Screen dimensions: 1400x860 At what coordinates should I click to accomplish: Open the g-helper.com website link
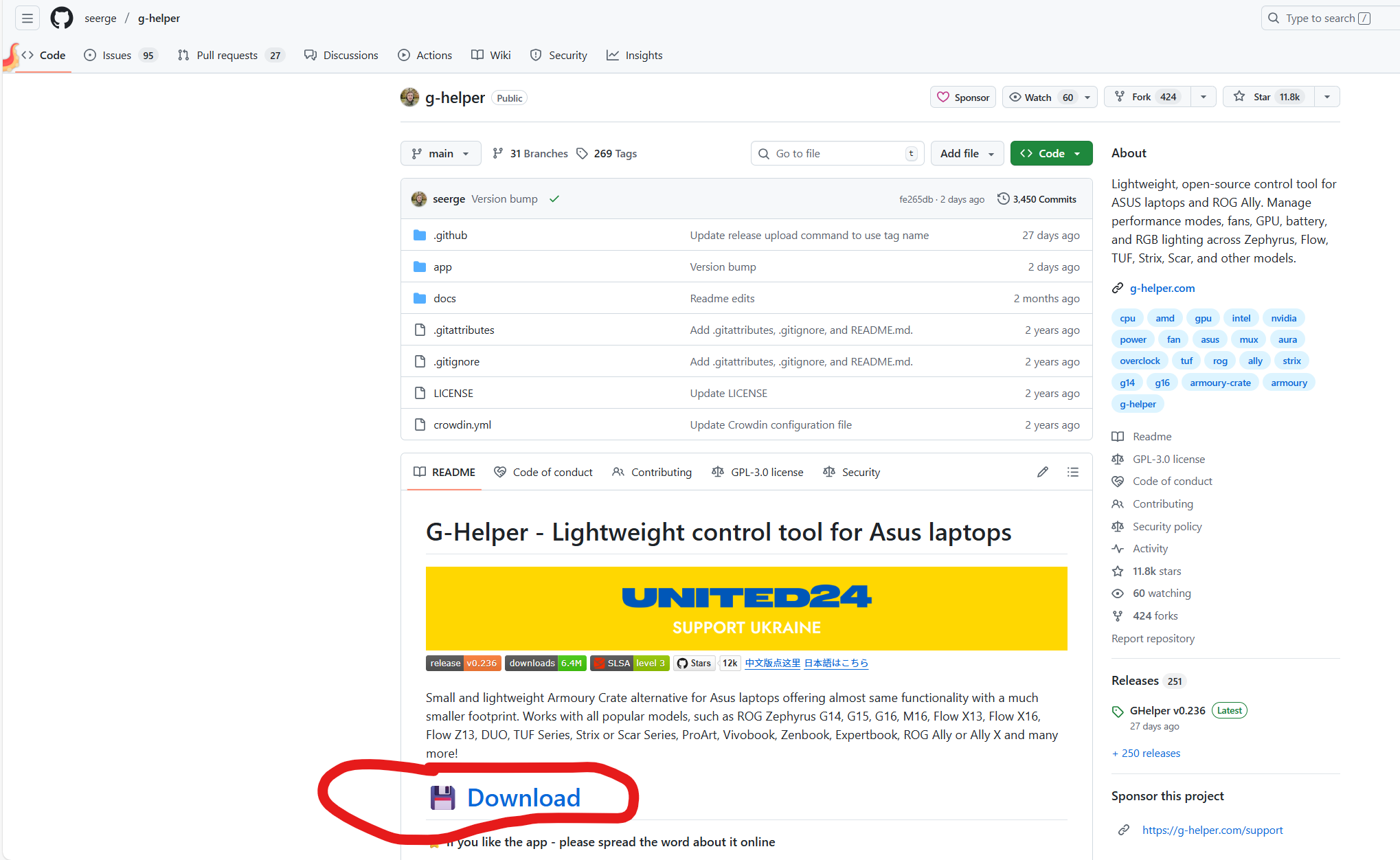pos(1162,288)
